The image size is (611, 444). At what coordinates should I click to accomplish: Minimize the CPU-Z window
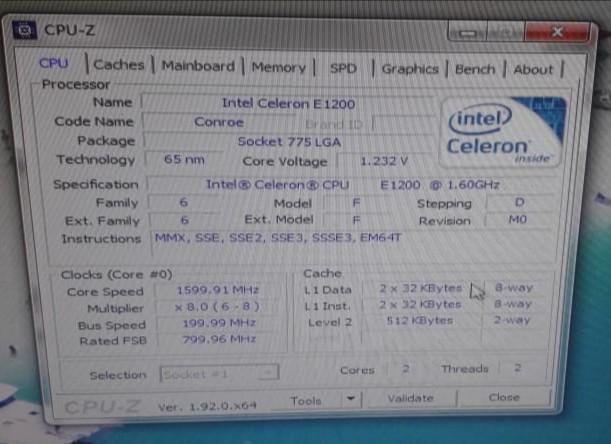click(467, 31)
